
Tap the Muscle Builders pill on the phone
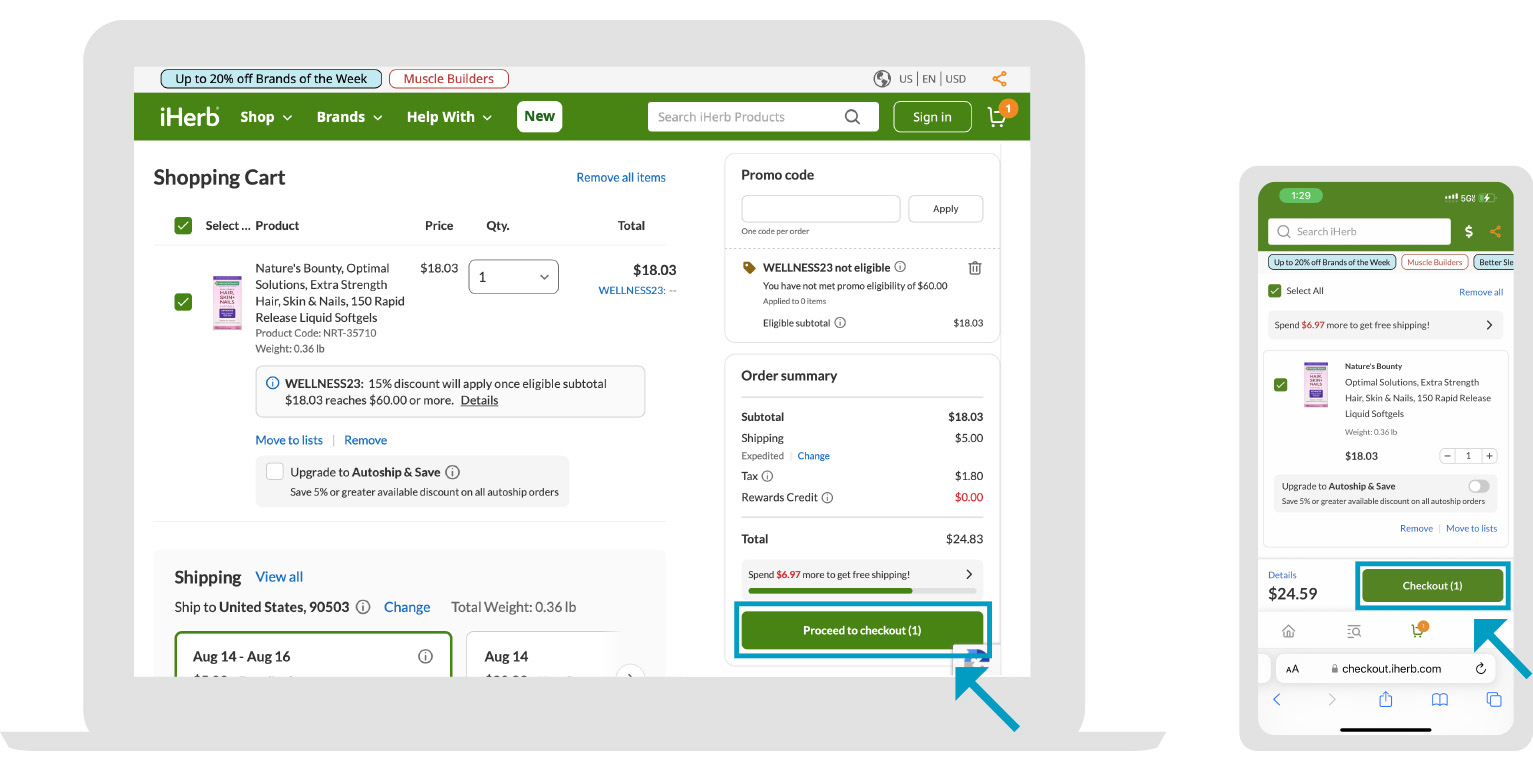click(1434, 262)
